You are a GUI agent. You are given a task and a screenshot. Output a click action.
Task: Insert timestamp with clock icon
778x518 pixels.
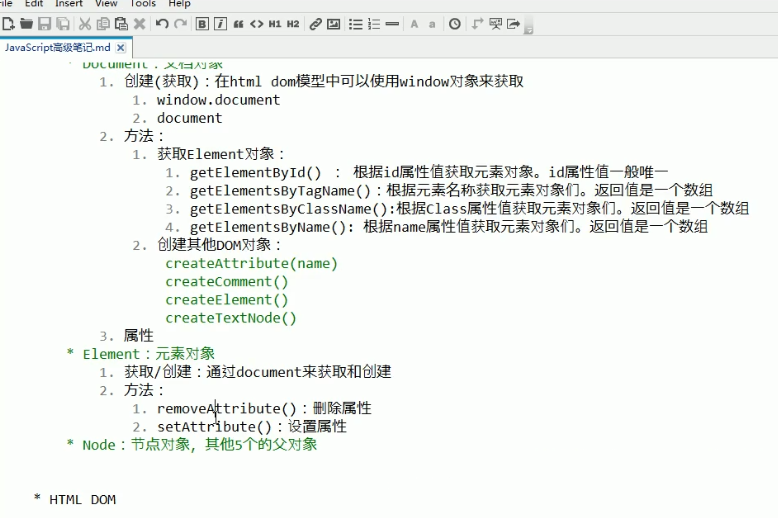point(454,23)
